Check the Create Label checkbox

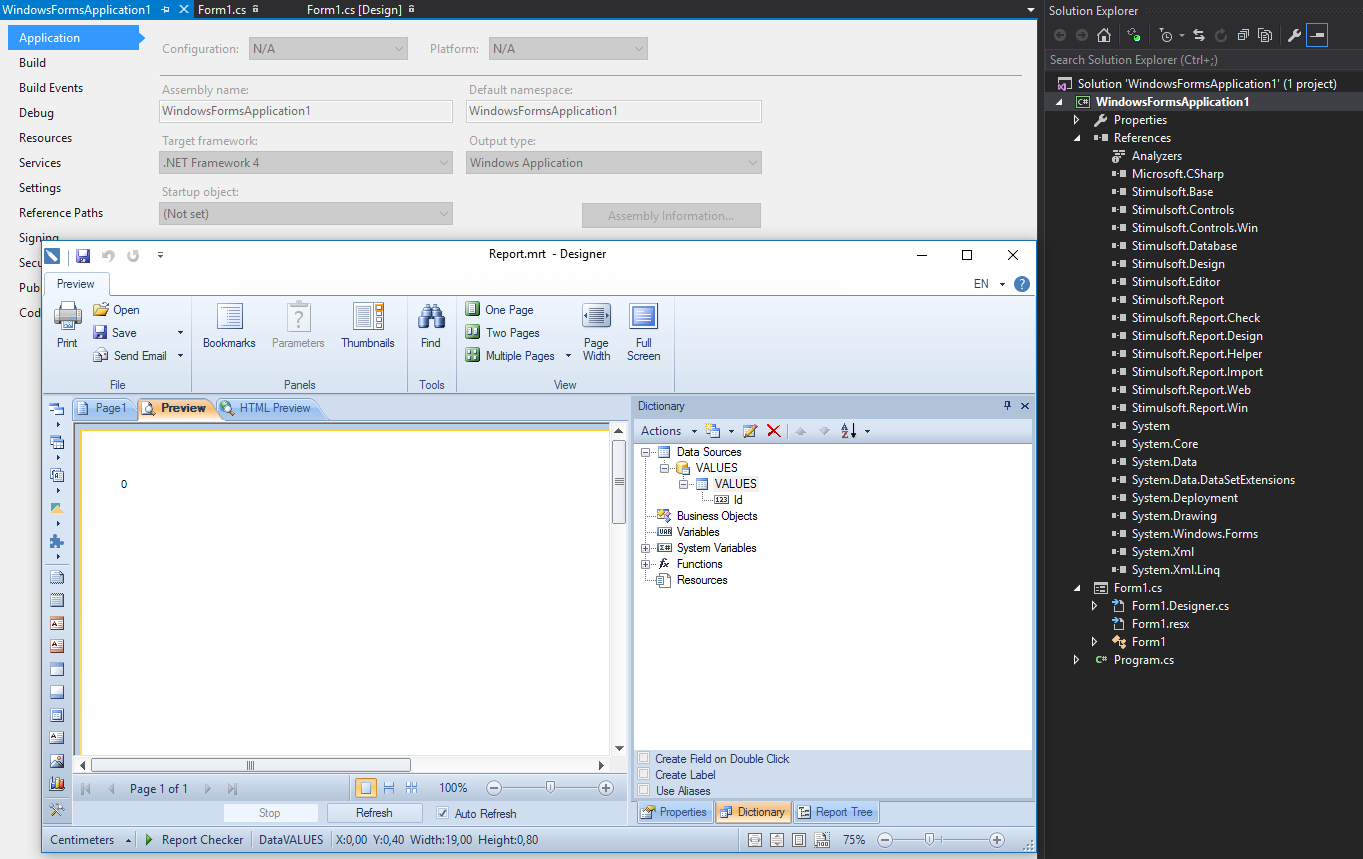pos(644,775)
